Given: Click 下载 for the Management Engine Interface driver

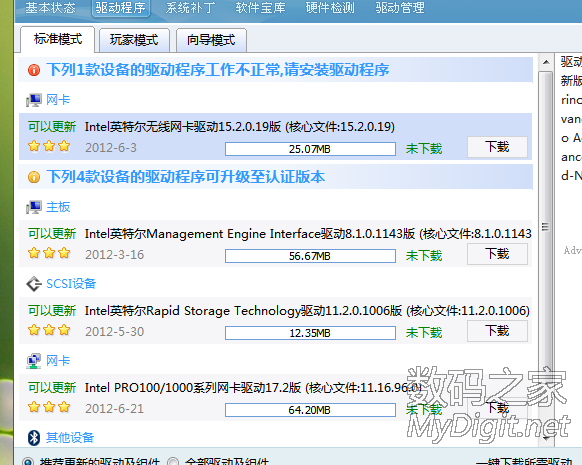Looking at the screenshot, I should (x=497, y=254).
